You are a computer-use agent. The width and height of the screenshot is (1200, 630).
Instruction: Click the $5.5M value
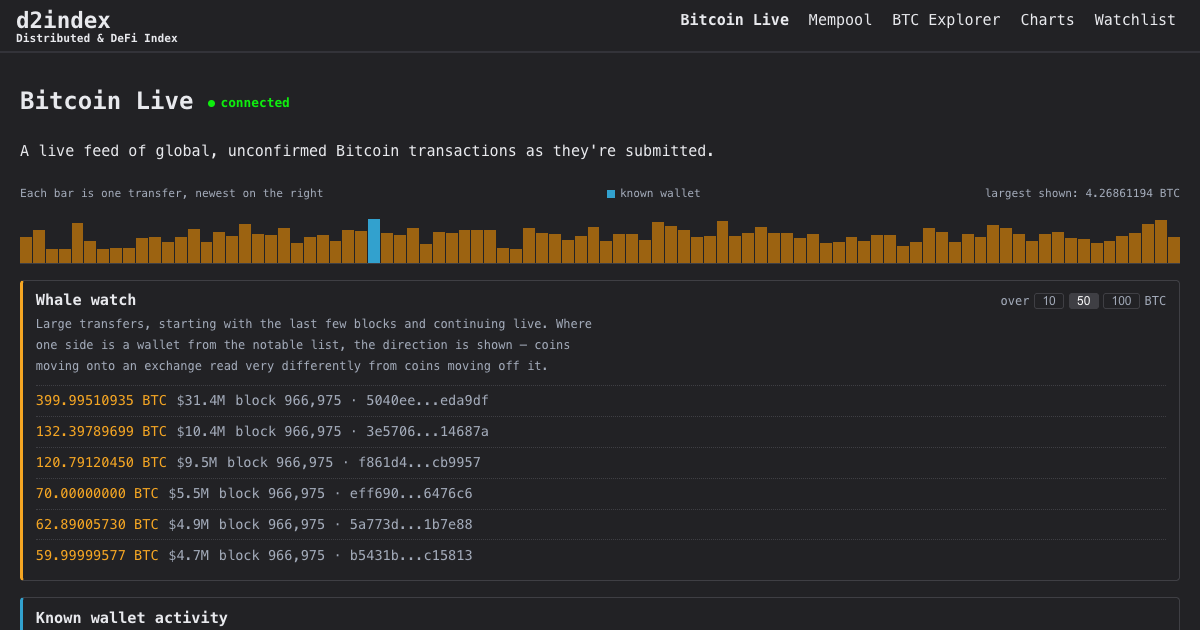(189, 494)
